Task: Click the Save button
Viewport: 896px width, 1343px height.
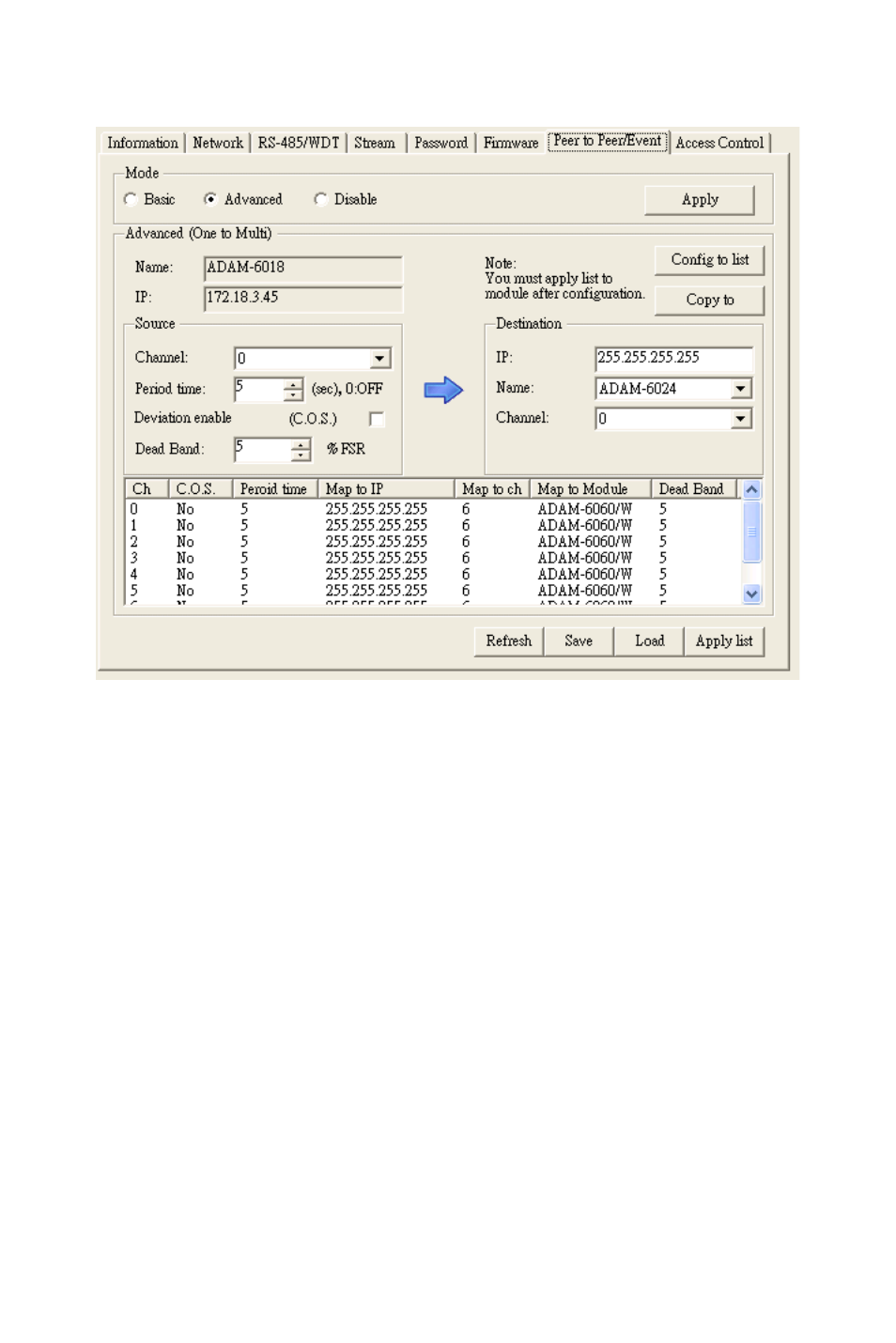Action: point(579,641)
